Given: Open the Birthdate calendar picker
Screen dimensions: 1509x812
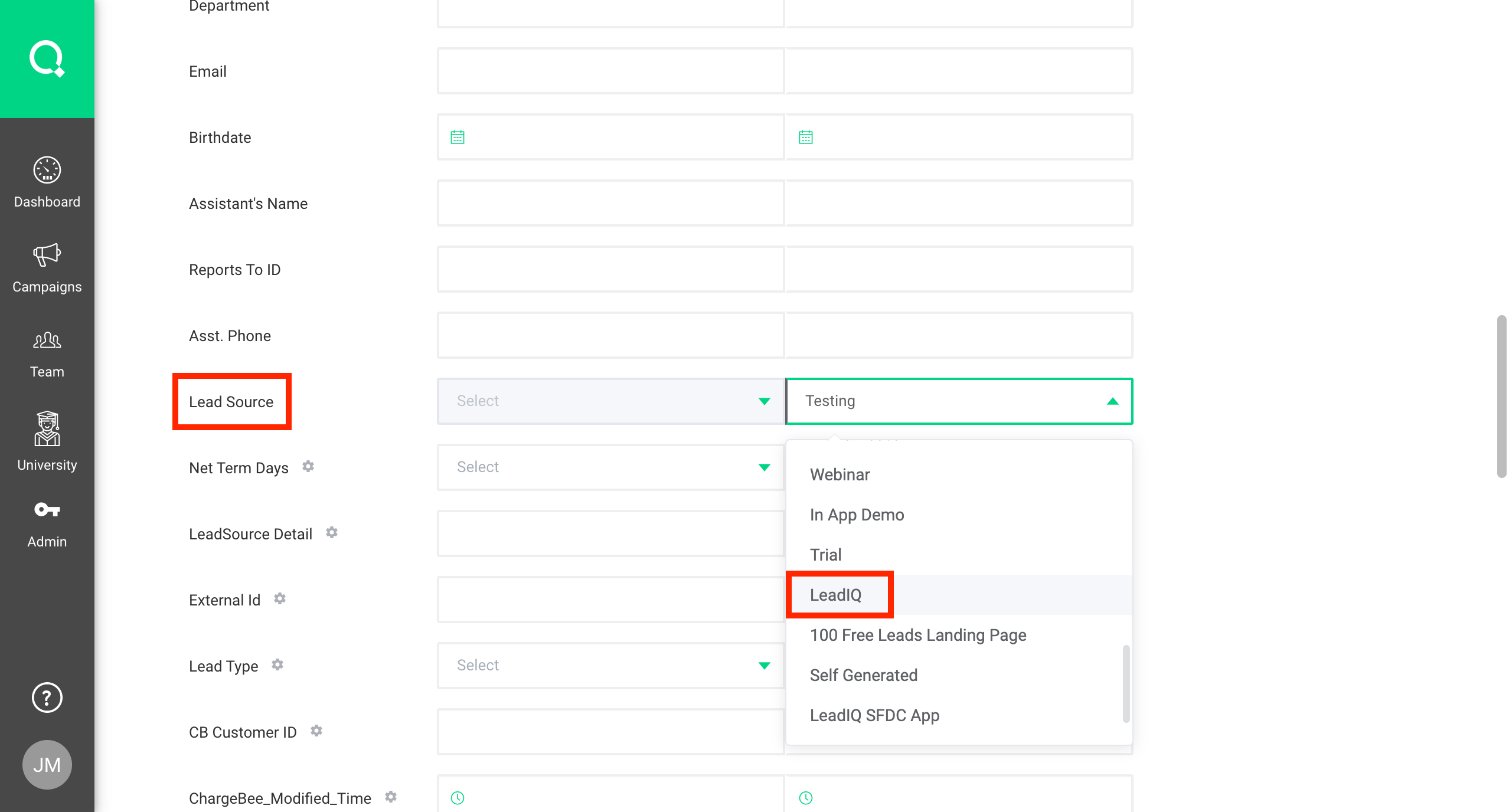Looking at the screenshot, I should pos(457,136).
